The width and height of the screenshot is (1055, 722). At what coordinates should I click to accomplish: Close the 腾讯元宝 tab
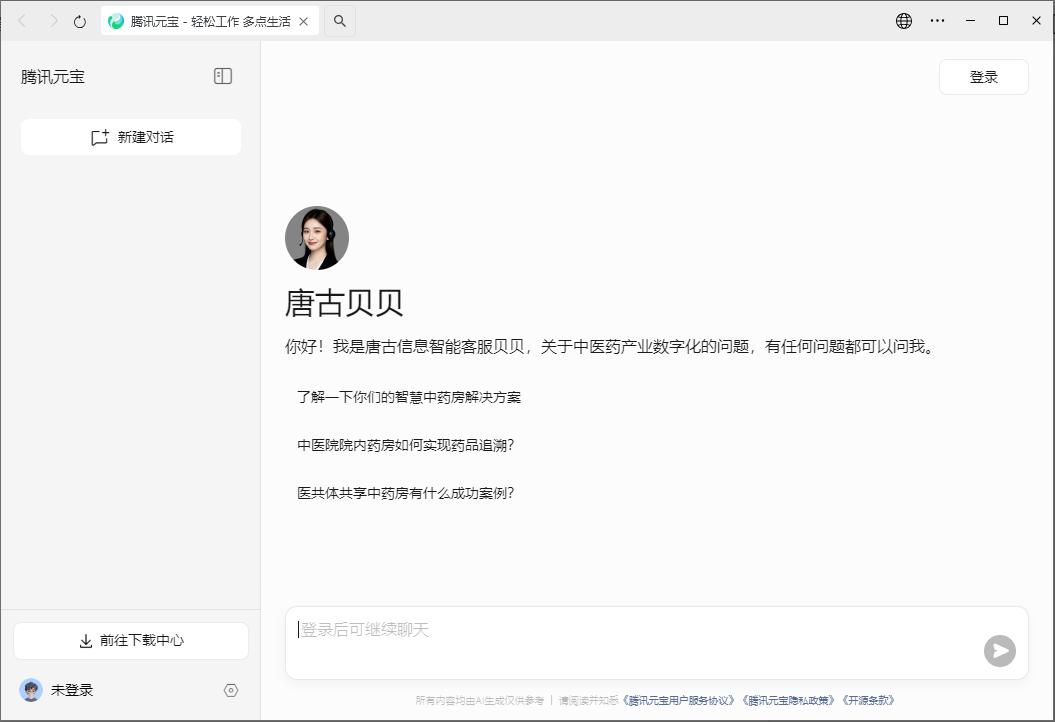(304, 21)
